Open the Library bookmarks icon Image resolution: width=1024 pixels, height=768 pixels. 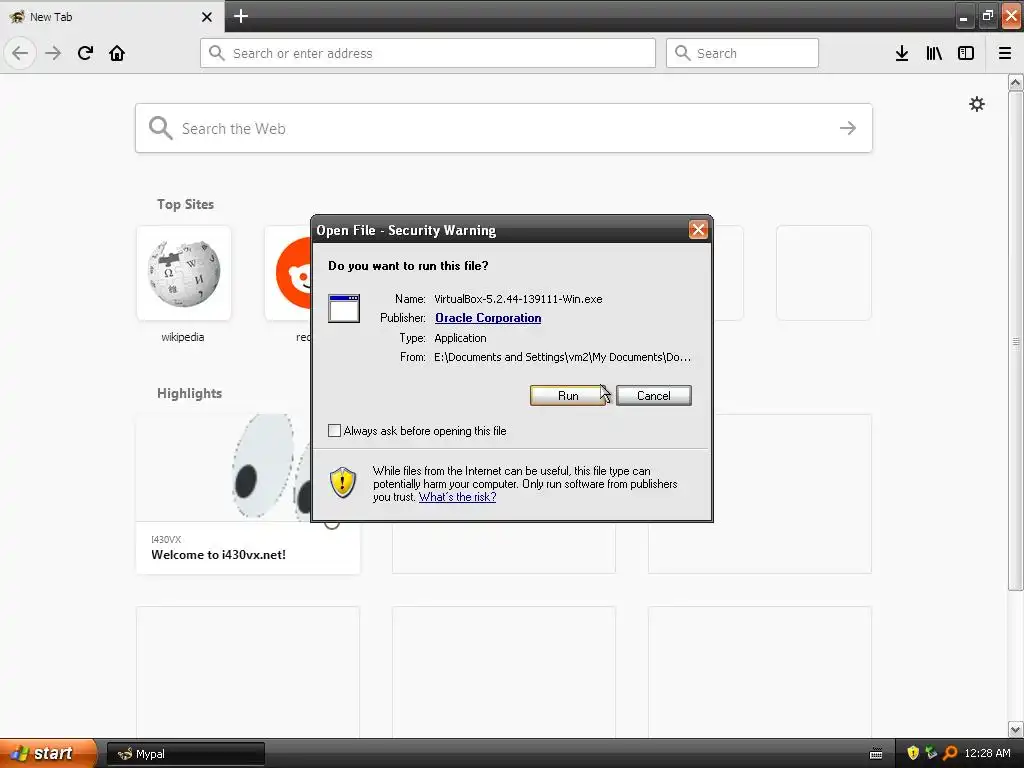coord(934,53)
